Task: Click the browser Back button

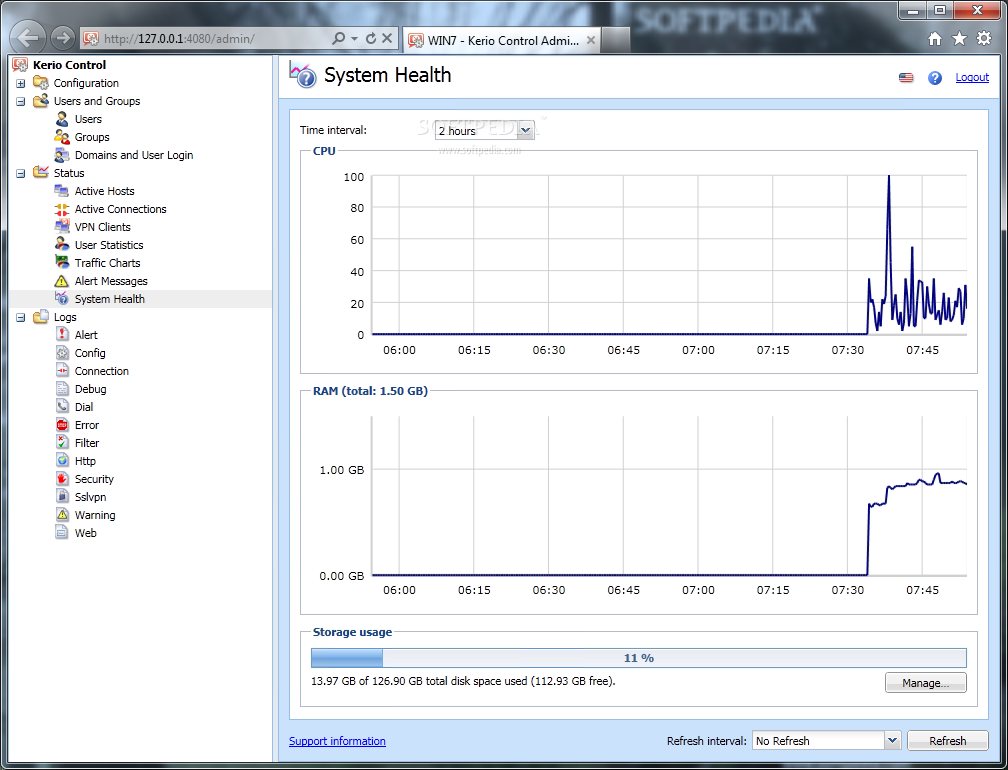Action: (28, 37)
